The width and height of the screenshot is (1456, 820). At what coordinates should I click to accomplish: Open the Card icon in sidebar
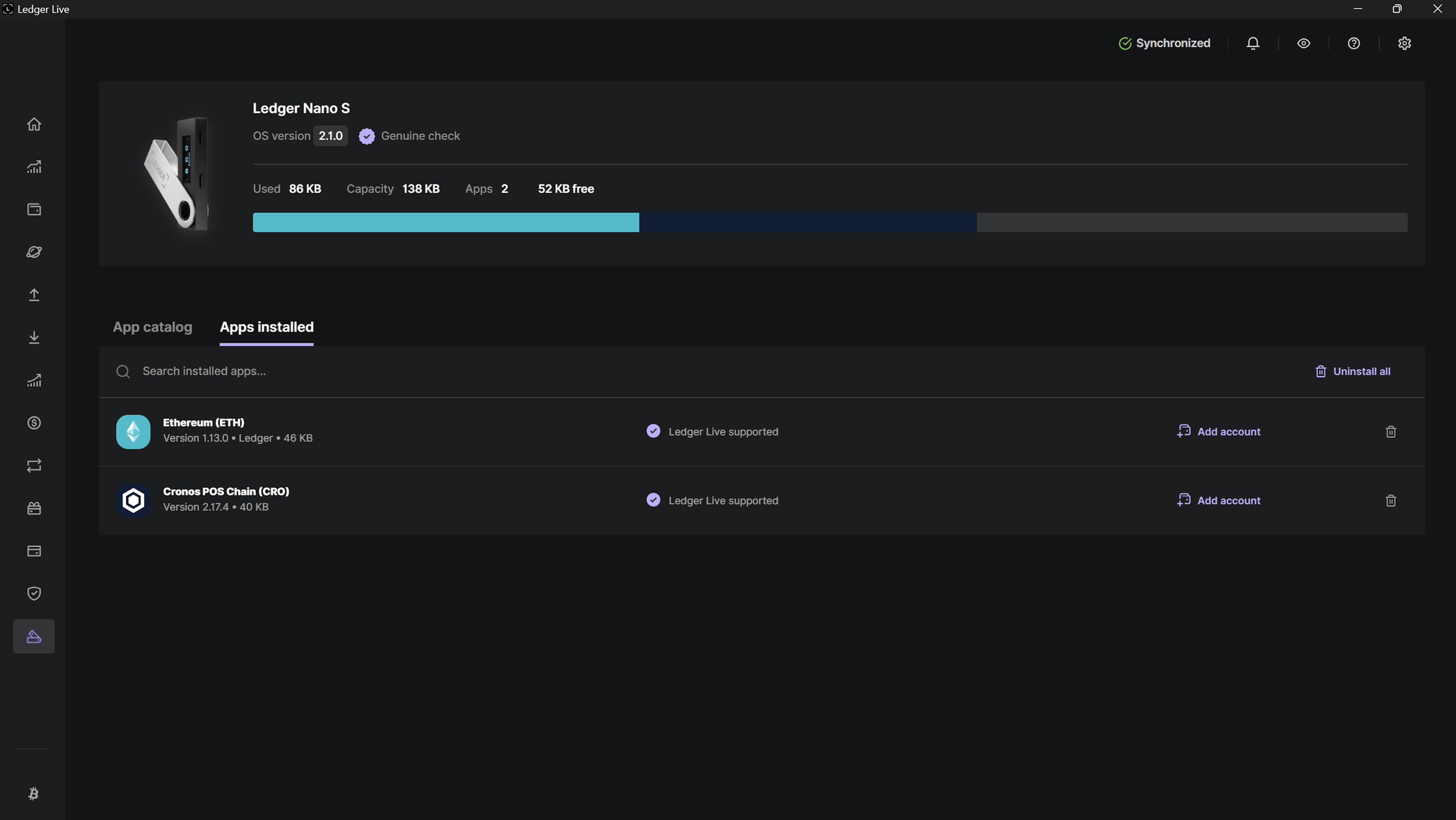click(x=34, y=550)
